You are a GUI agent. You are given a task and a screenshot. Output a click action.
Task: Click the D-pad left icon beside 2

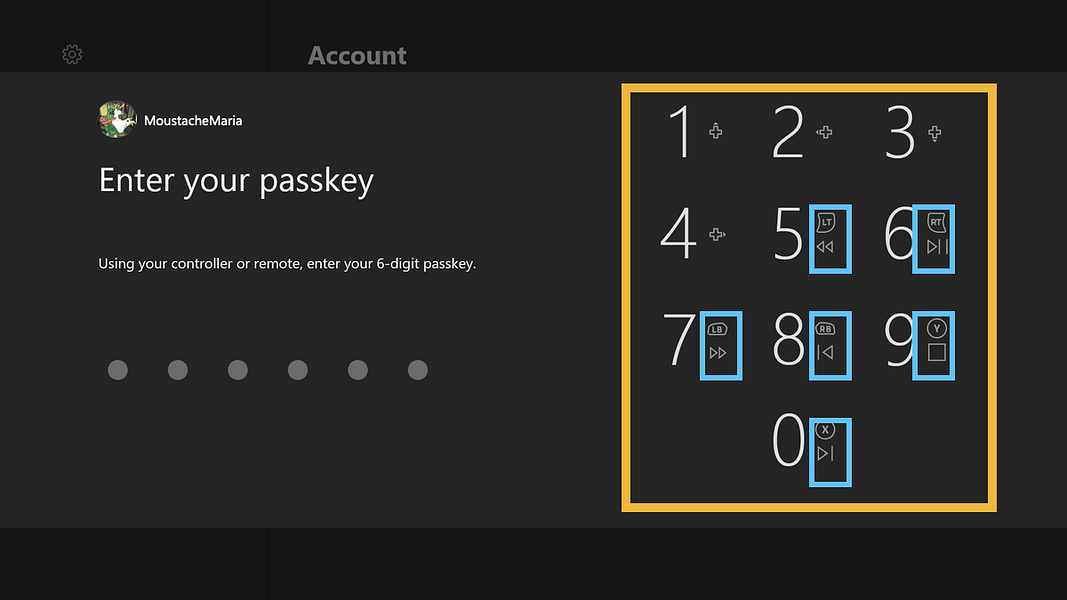pos(824,132)
